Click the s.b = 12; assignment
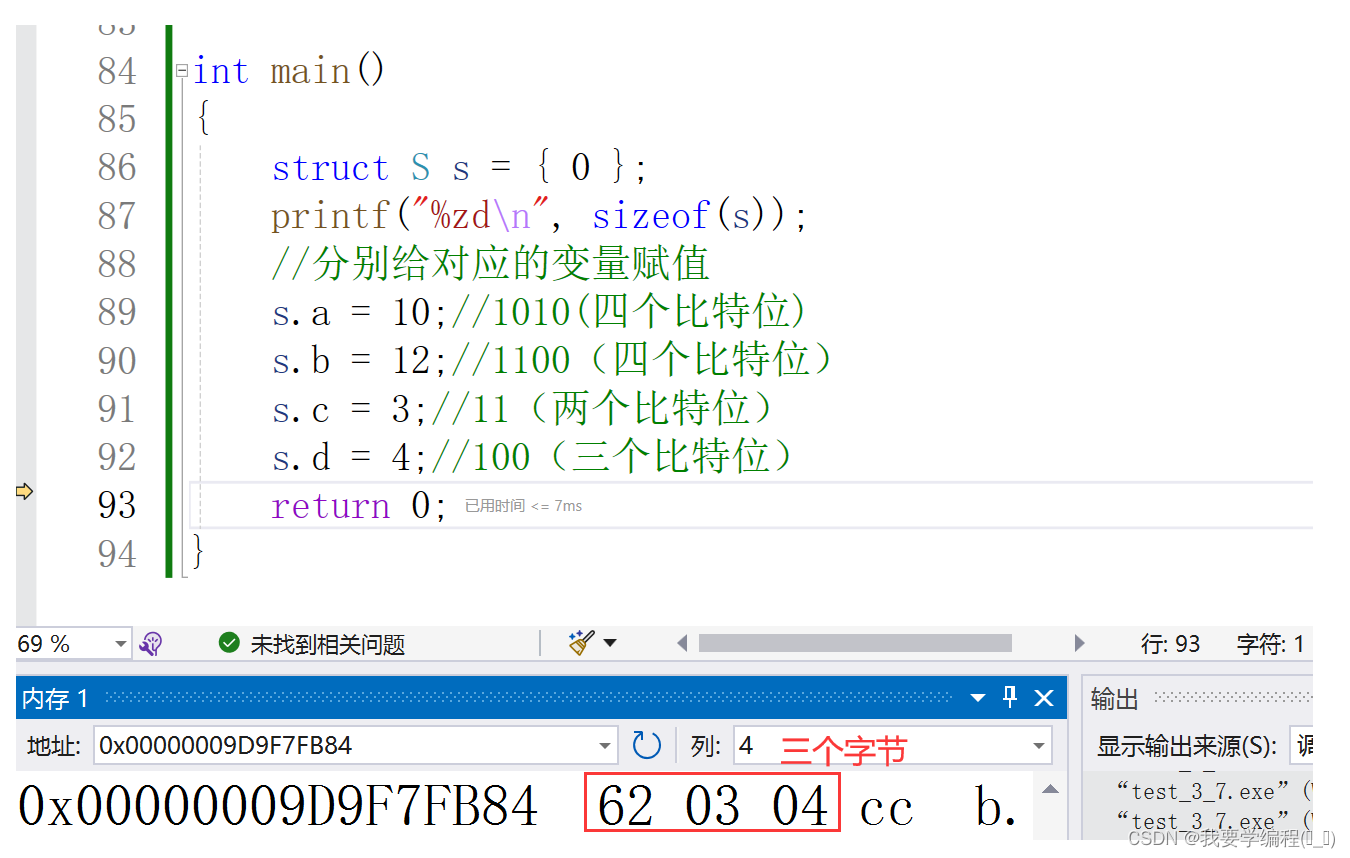1350x858 pixels. tap(360, 361)
